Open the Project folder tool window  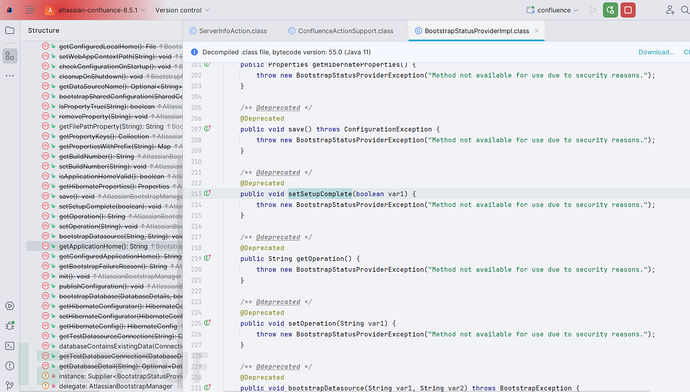[10, 30]
